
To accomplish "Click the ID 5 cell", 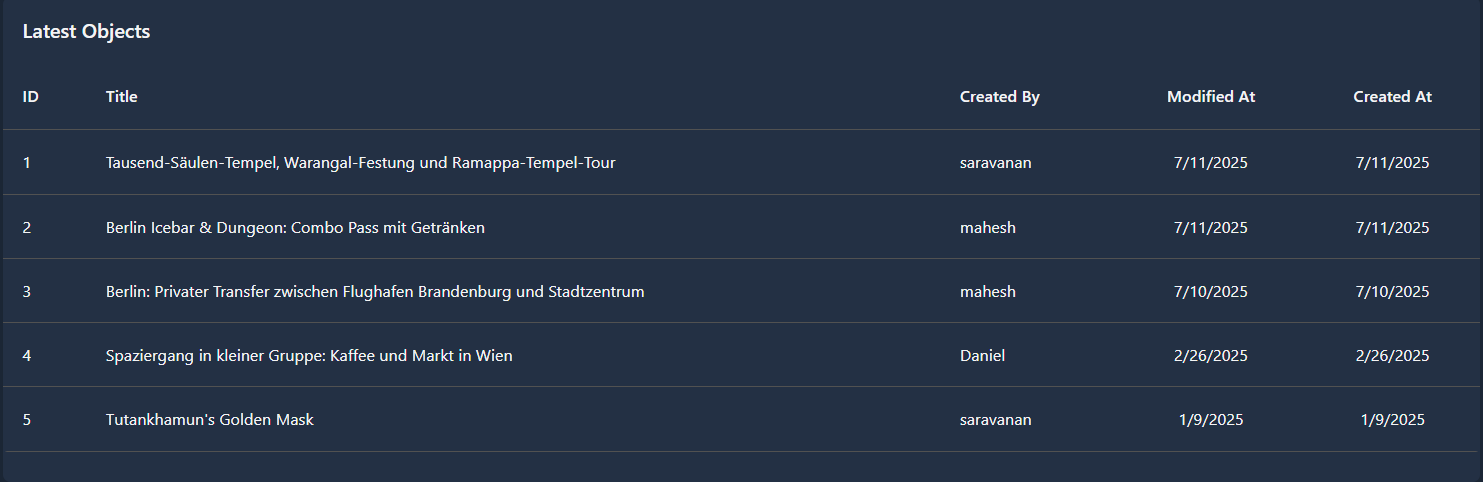I will (x=27, y=420).
